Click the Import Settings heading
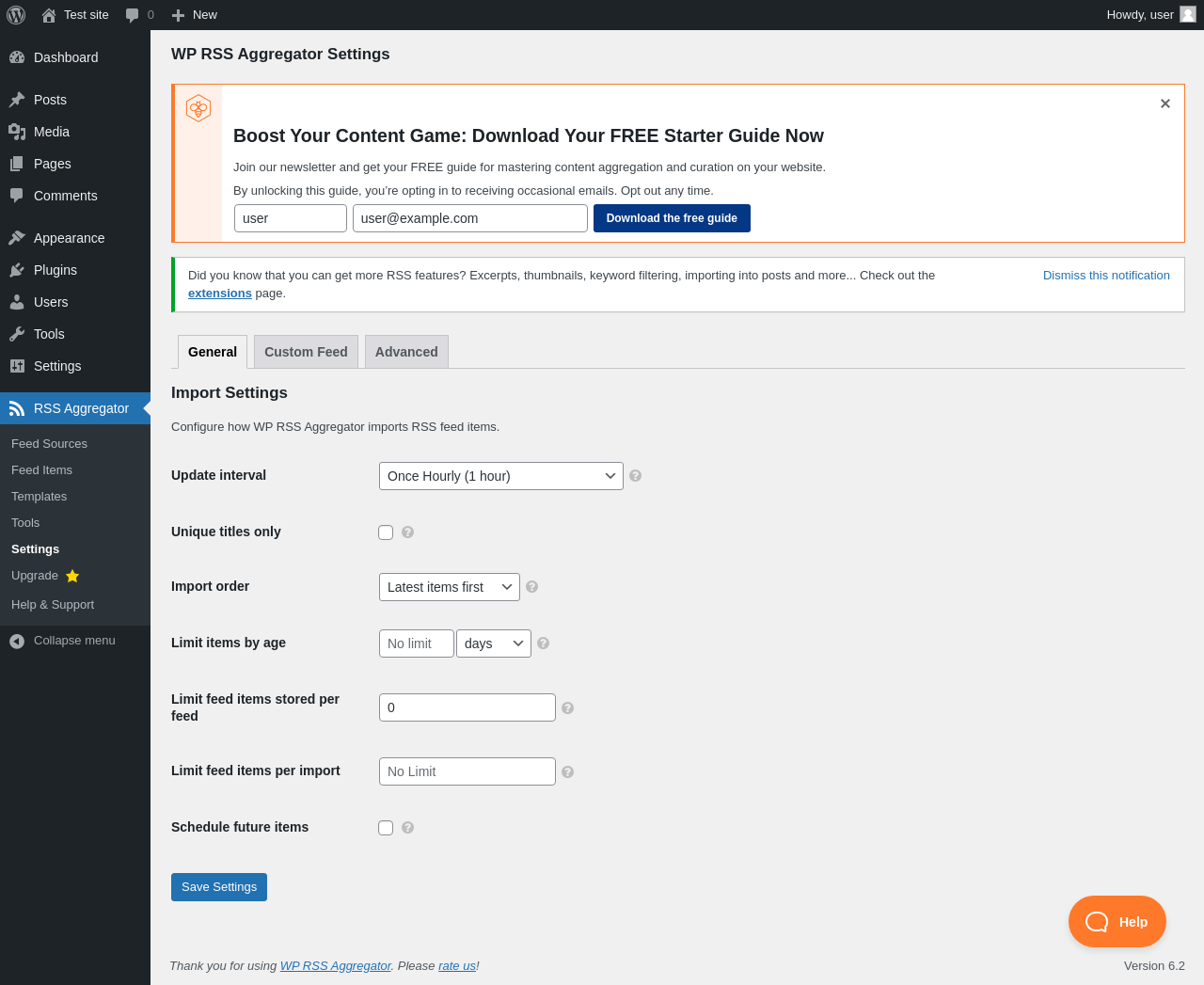The height and width of the screenshot is (985, 1204). click(x=230, y=393)
